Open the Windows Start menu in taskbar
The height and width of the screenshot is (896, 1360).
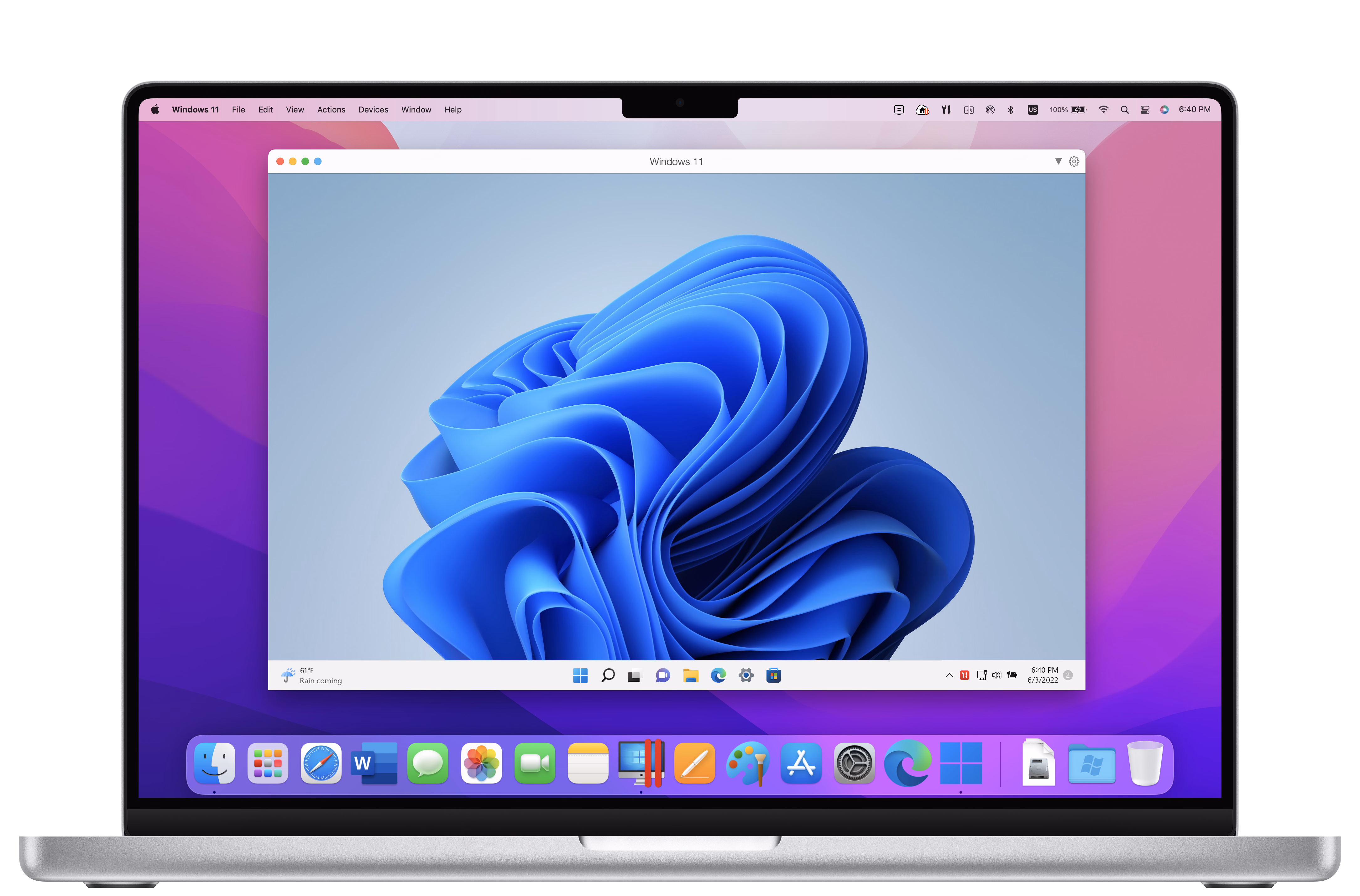580,675
